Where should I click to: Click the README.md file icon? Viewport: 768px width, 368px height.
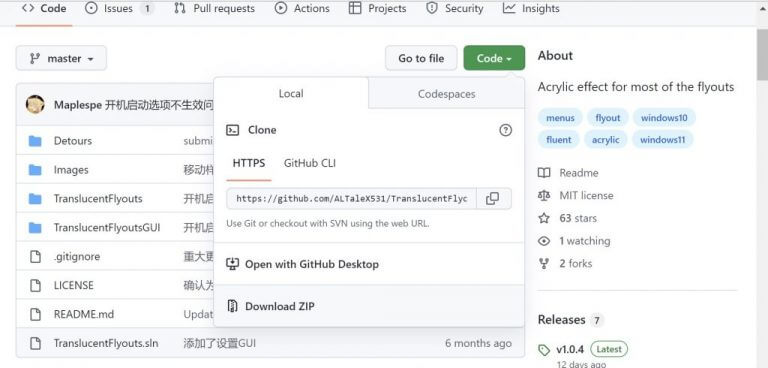coord(35,314)
